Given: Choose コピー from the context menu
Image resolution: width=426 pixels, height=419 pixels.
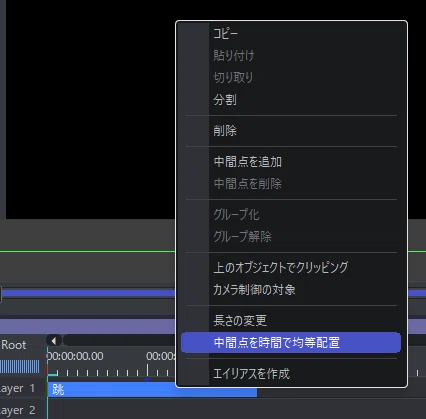Looking at the screenshot, I should coord(291,34).
